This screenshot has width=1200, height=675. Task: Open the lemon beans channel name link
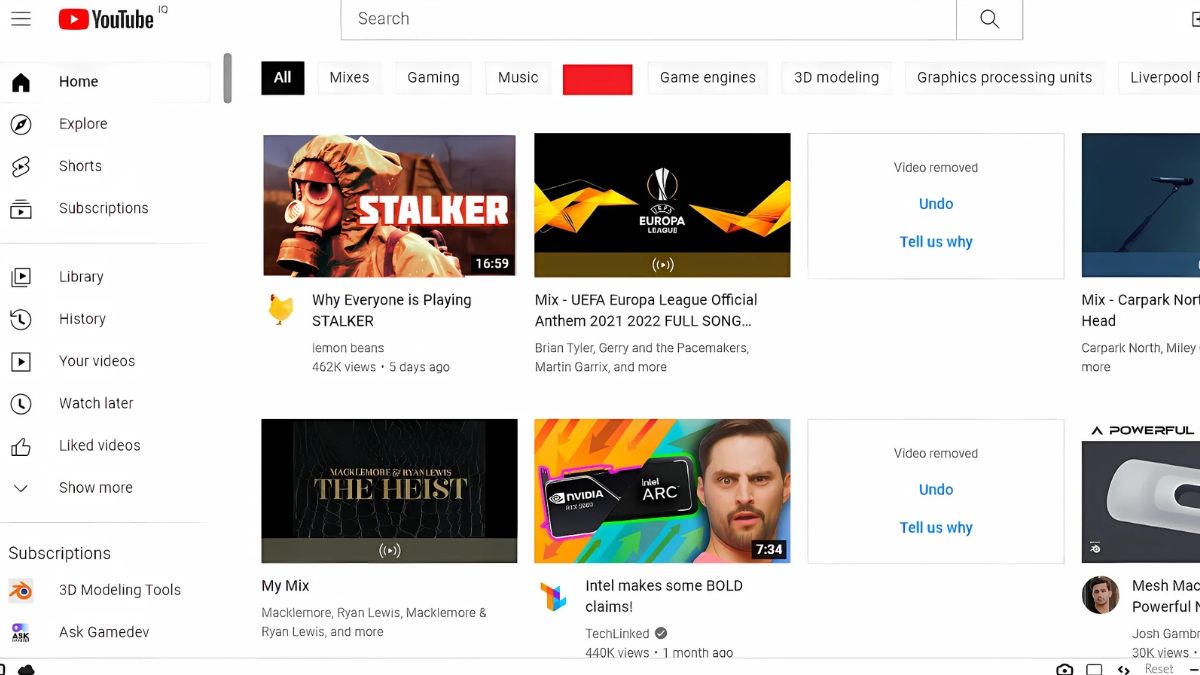348,348
